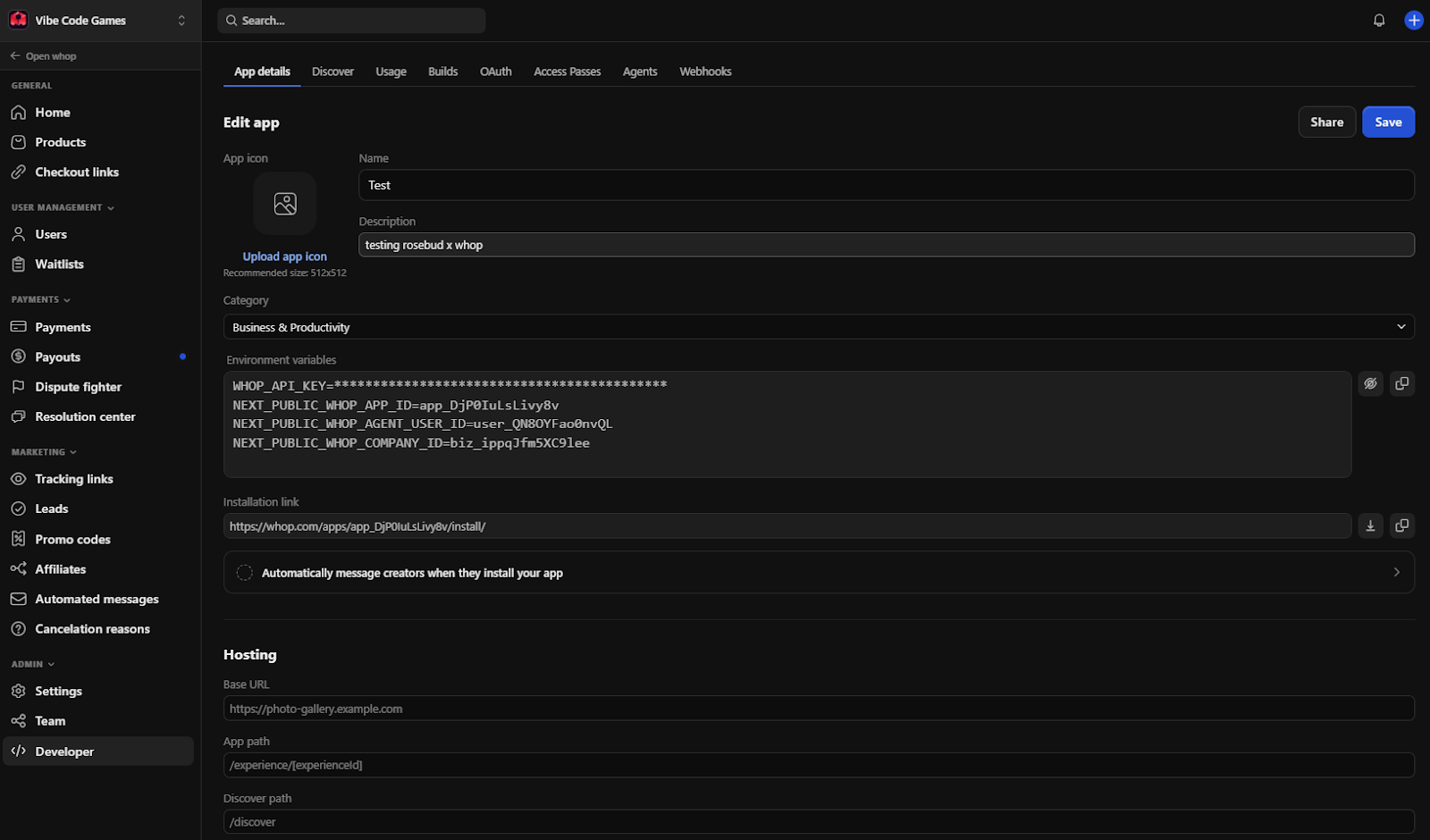Click the Products bag icon

[18, 142]
